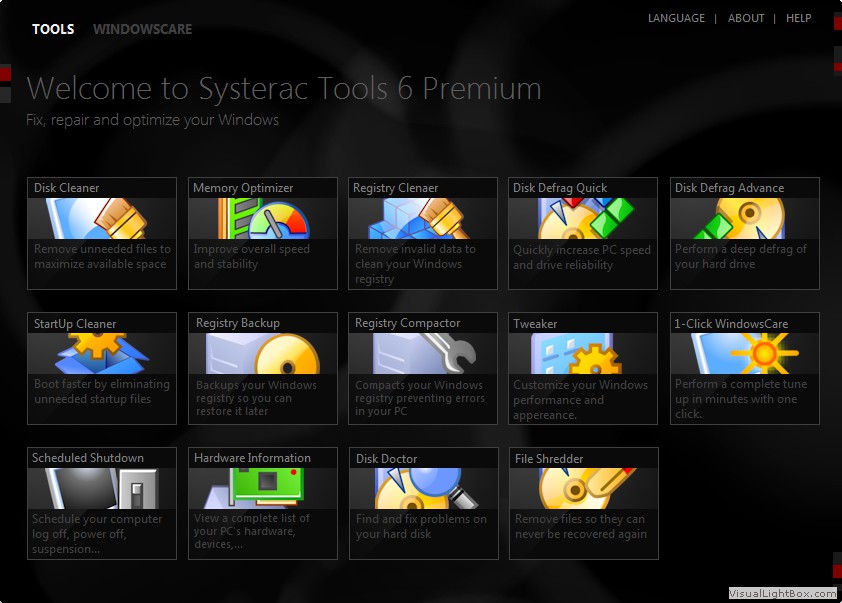Launch Memory Optimizer
Viewport: 842px width, 603px height.
pos(262,232)
